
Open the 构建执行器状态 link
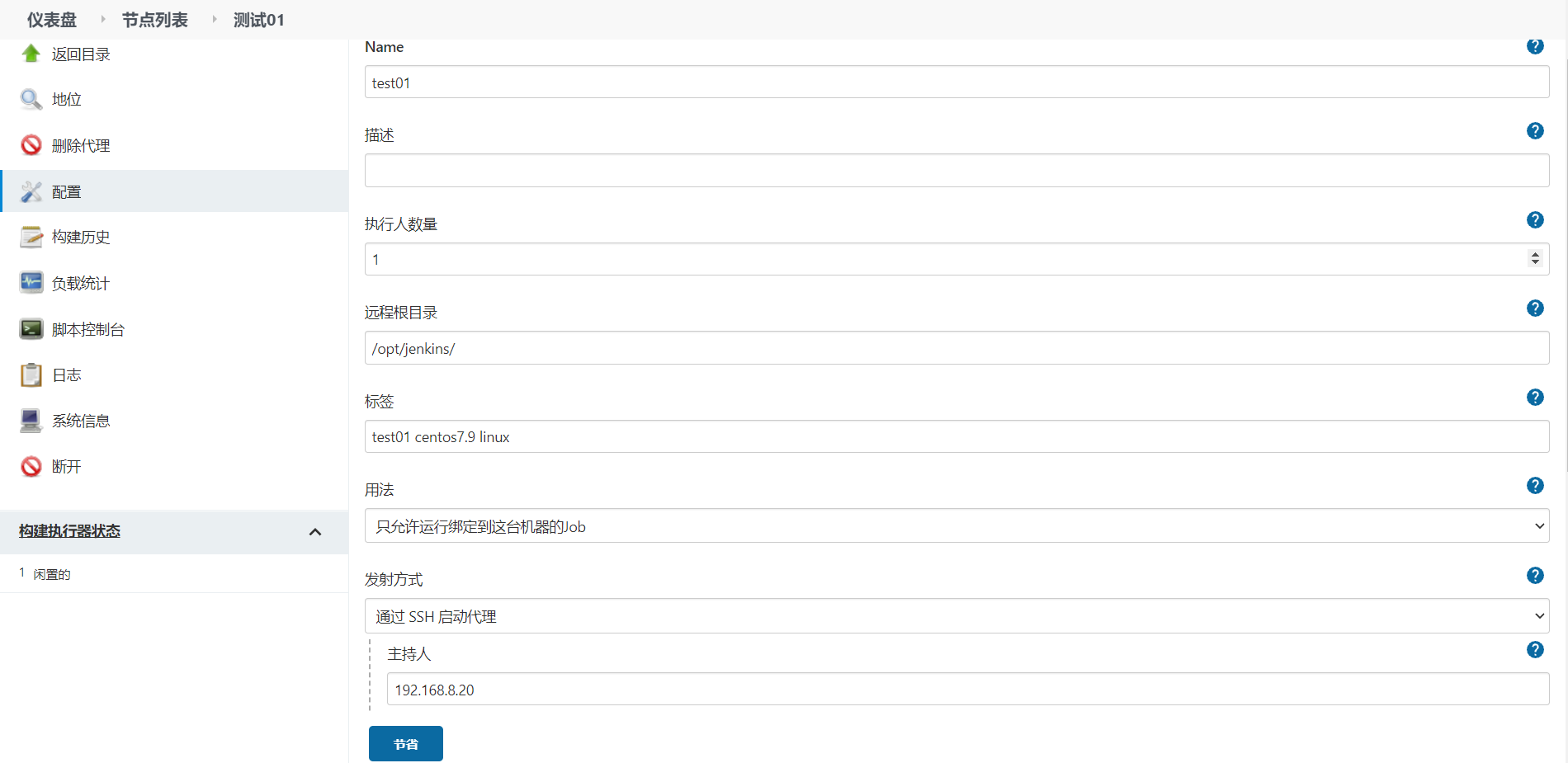point(70,531)
